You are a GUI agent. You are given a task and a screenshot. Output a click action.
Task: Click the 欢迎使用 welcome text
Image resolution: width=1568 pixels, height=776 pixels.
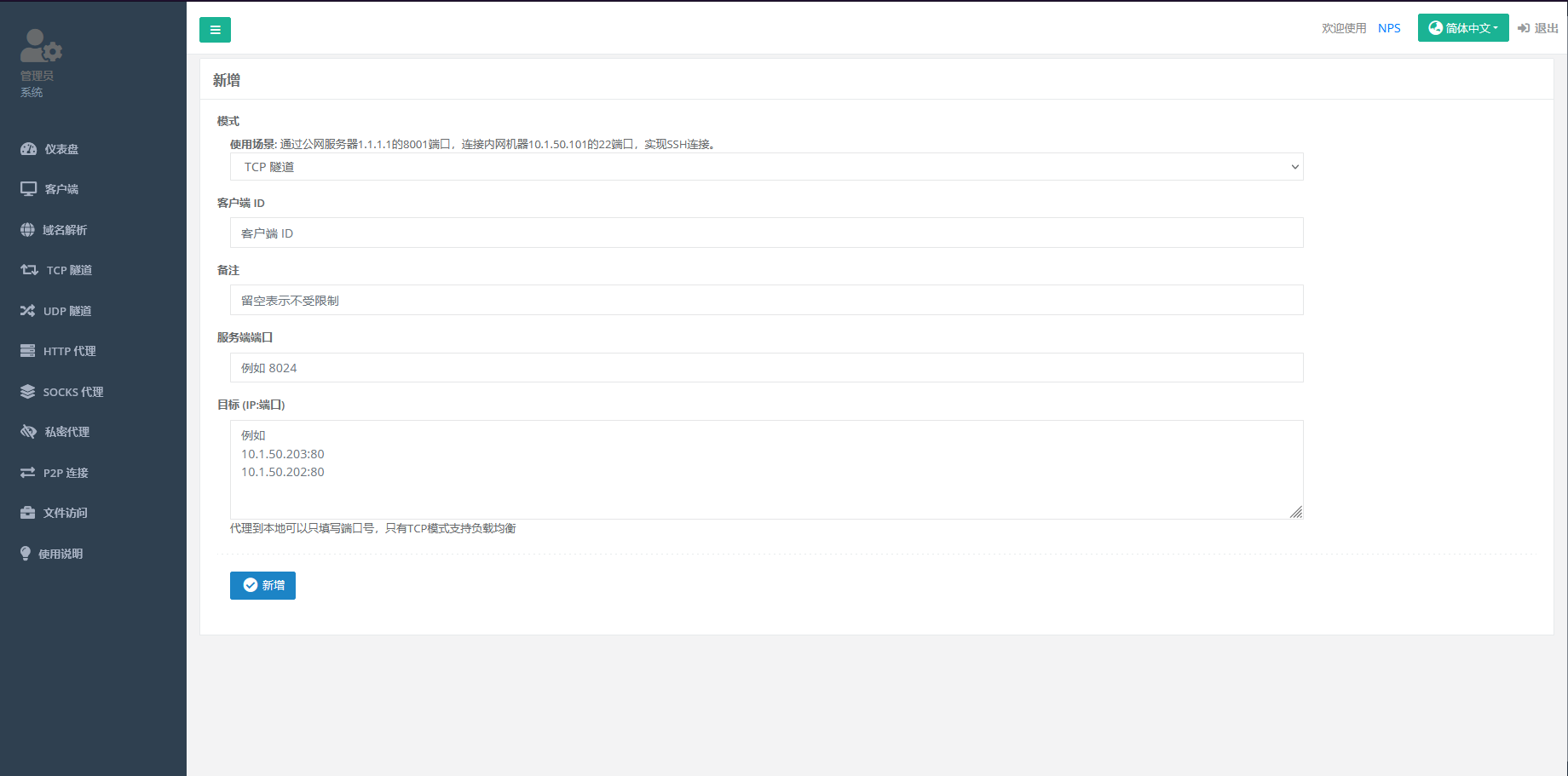(x=1344, y=28)
